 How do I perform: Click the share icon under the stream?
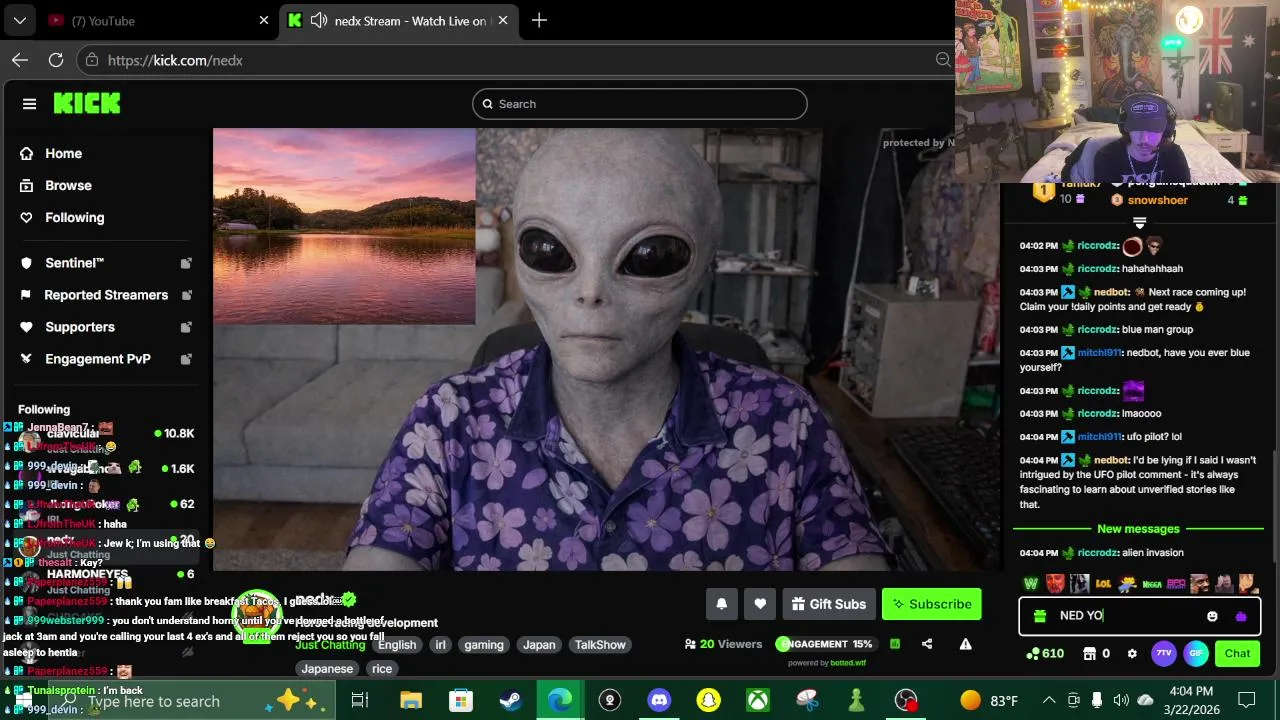coord(927,644)
